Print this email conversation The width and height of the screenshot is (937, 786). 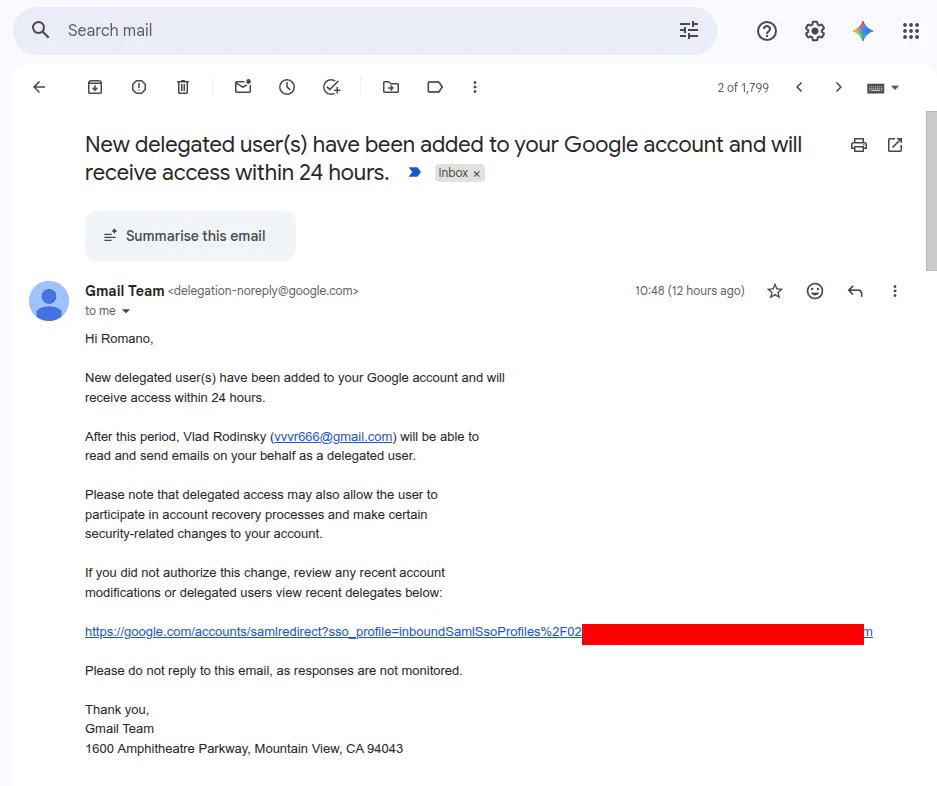coord(859,145)
